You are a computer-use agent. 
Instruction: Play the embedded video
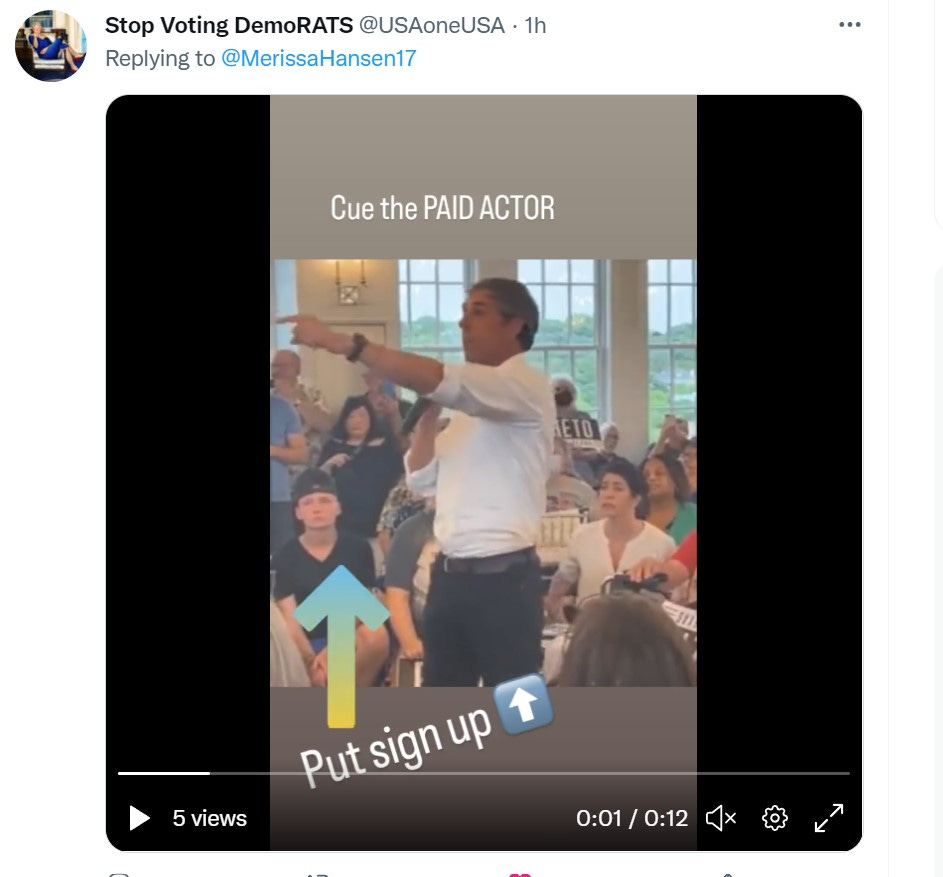tap(140, 818)
